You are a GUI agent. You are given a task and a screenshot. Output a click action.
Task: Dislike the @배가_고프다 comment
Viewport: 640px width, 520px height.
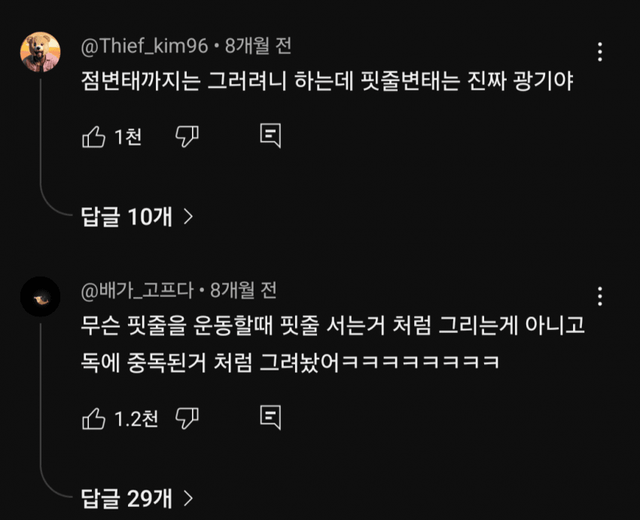[187, 417]
